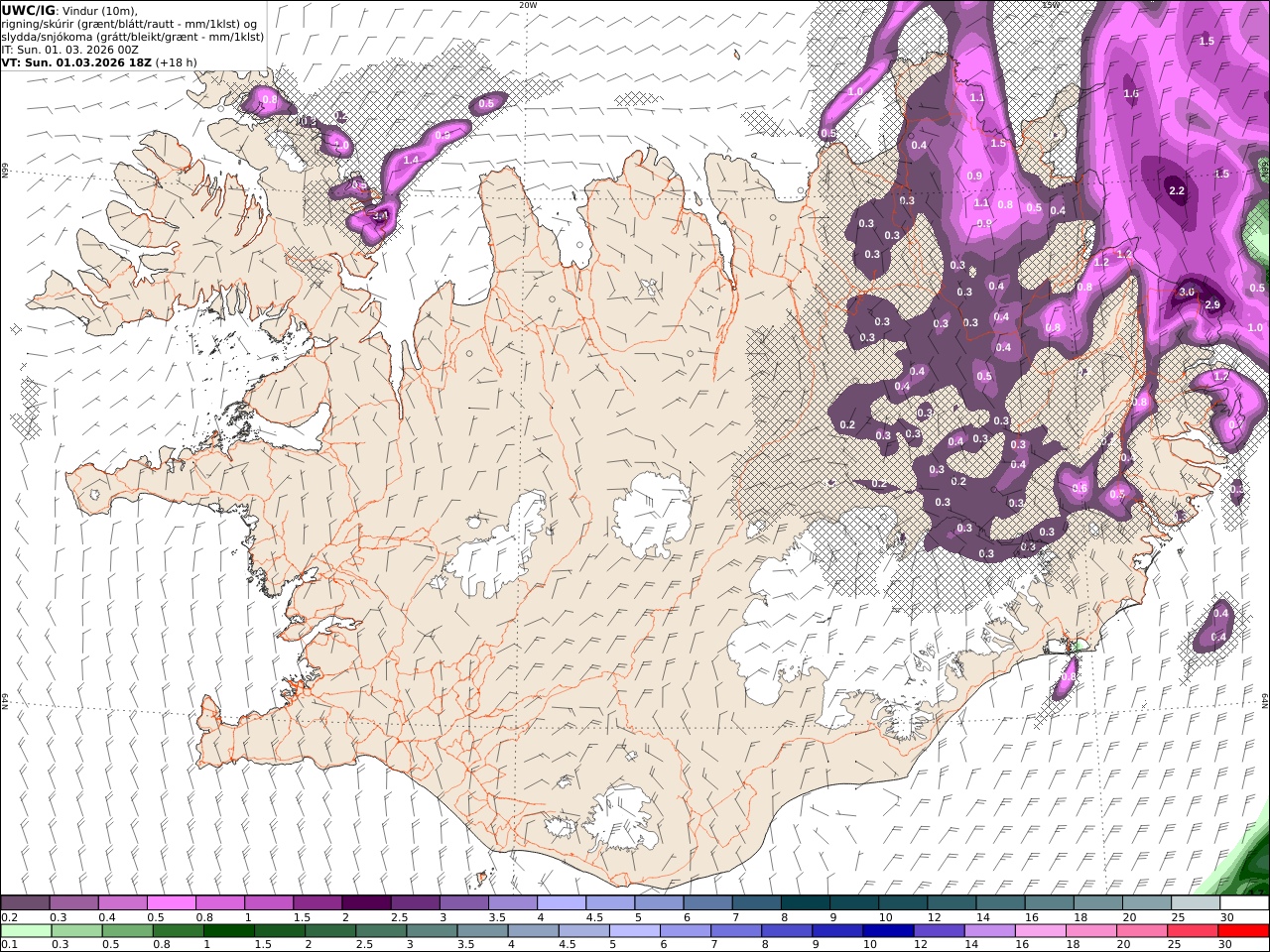This screenshot has width=1270, height=952.
Task: Click the '20W' longitude label at top
Action: pos(528,5)
